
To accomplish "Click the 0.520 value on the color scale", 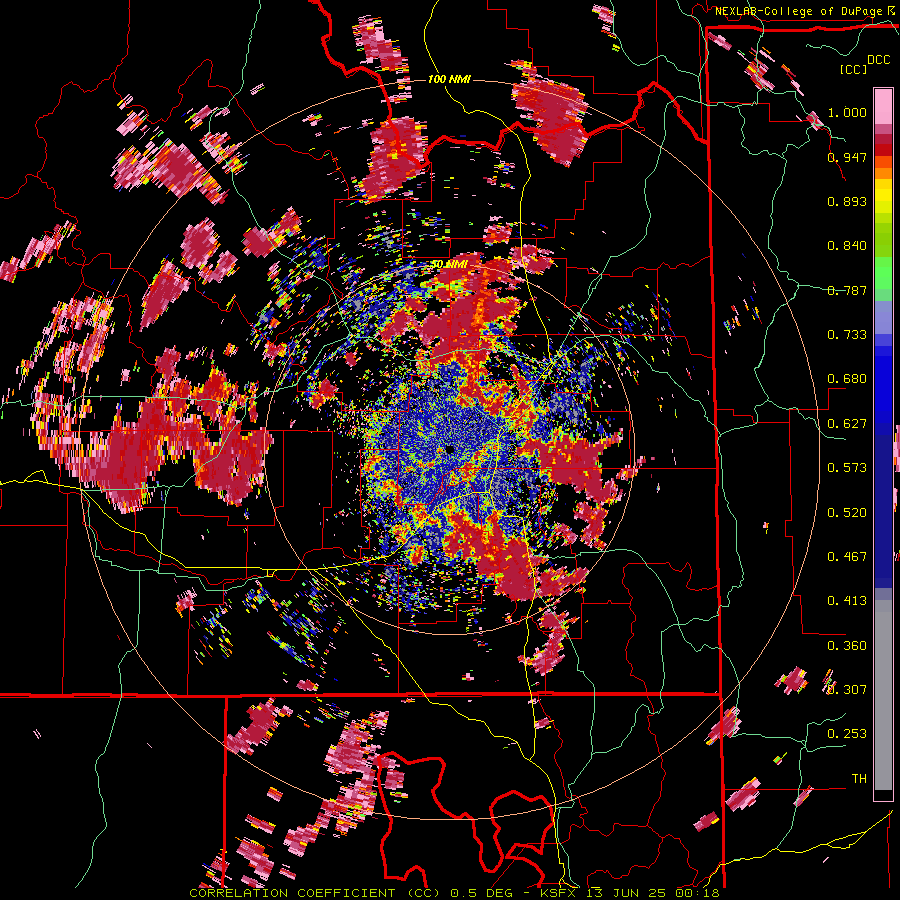I will click(x=847, y=513).
